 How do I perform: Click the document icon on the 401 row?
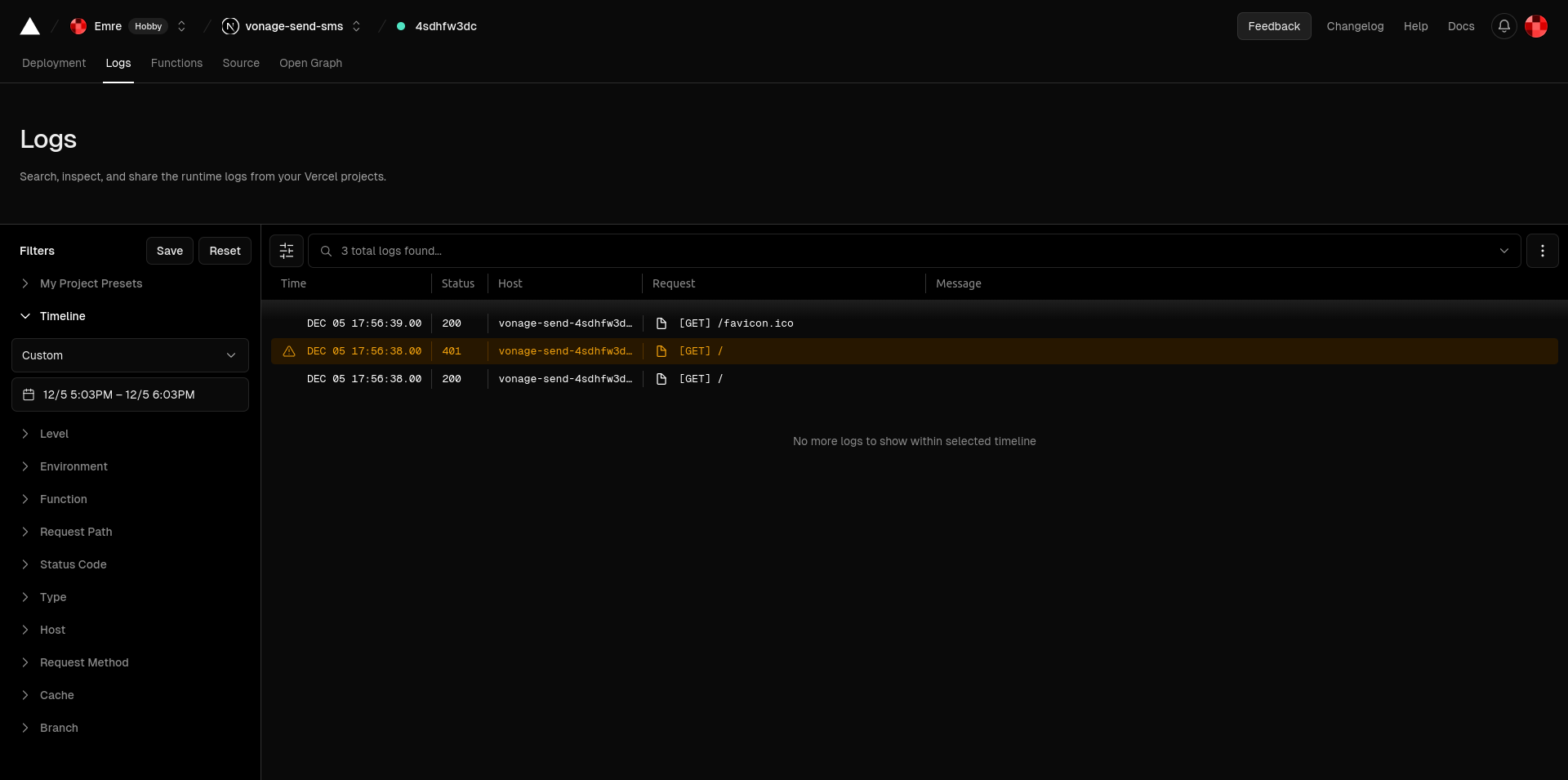pos(661,351)
